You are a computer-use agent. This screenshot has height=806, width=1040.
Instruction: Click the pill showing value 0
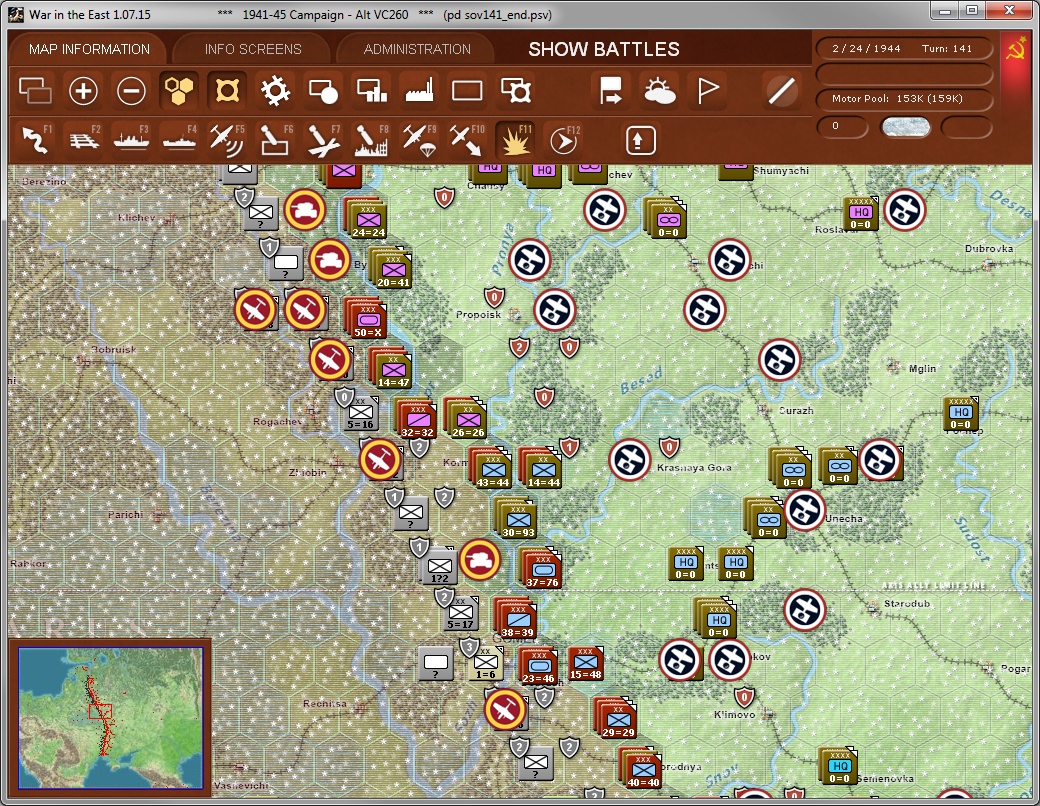pos(842,127)
